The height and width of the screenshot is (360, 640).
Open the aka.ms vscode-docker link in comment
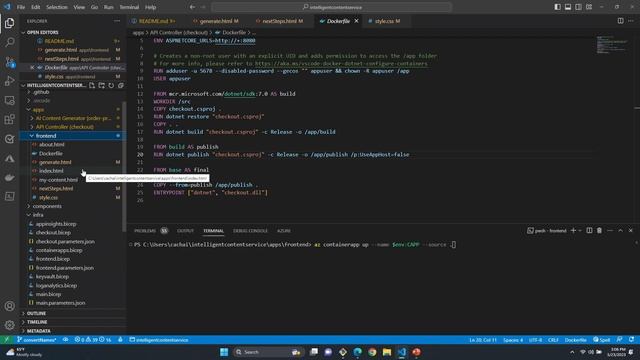click(x=341, y=64)
